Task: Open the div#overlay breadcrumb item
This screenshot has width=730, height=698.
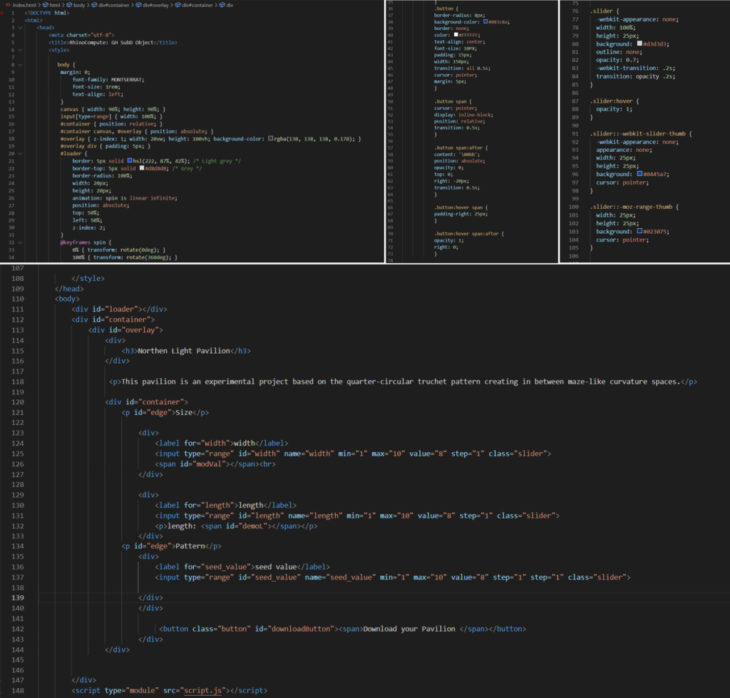Action: (x=156, y=5)
